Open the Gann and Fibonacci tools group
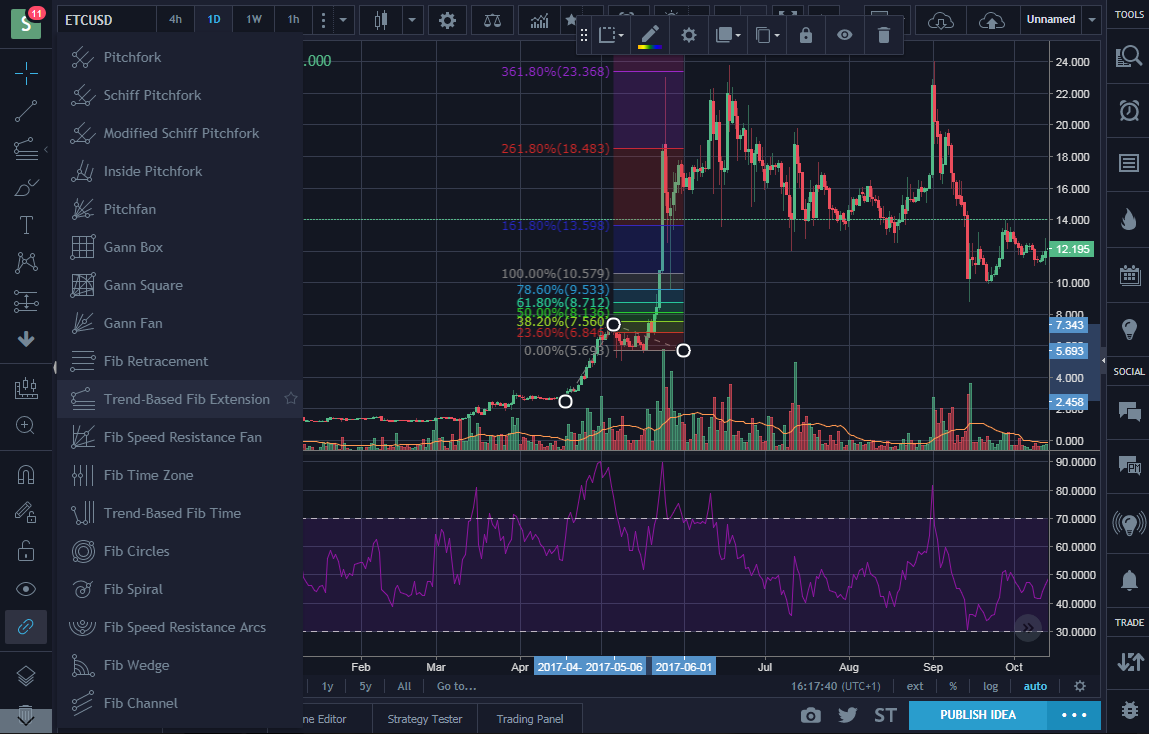The image size is (1149, 734). click(x=26, y=149)
